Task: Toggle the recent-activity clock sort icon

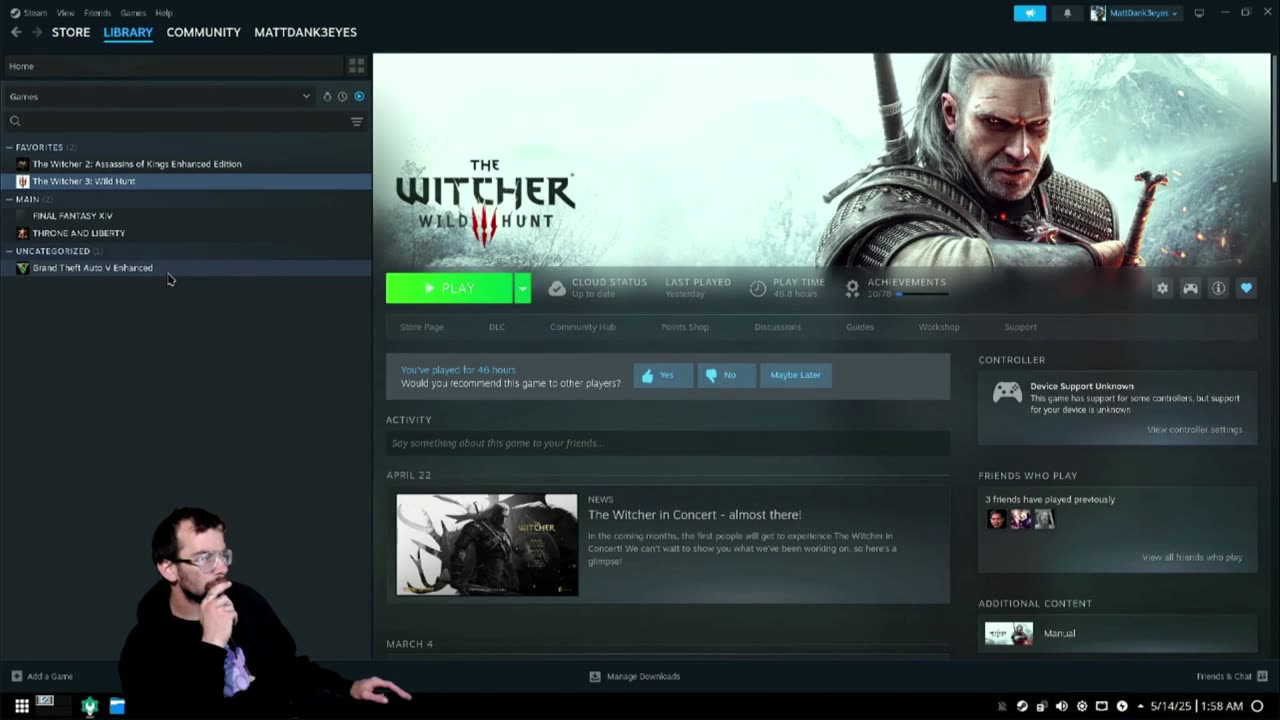Action: click(342, 97)
